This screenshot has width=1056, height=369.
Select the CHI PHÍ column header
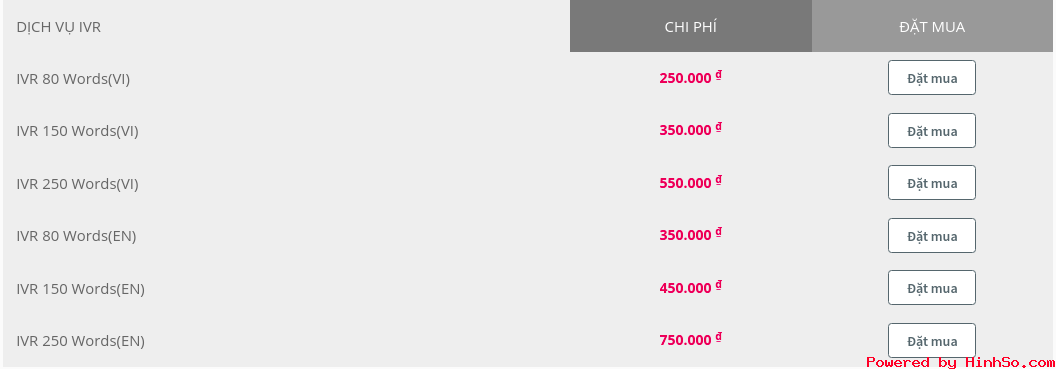[690, 26]
